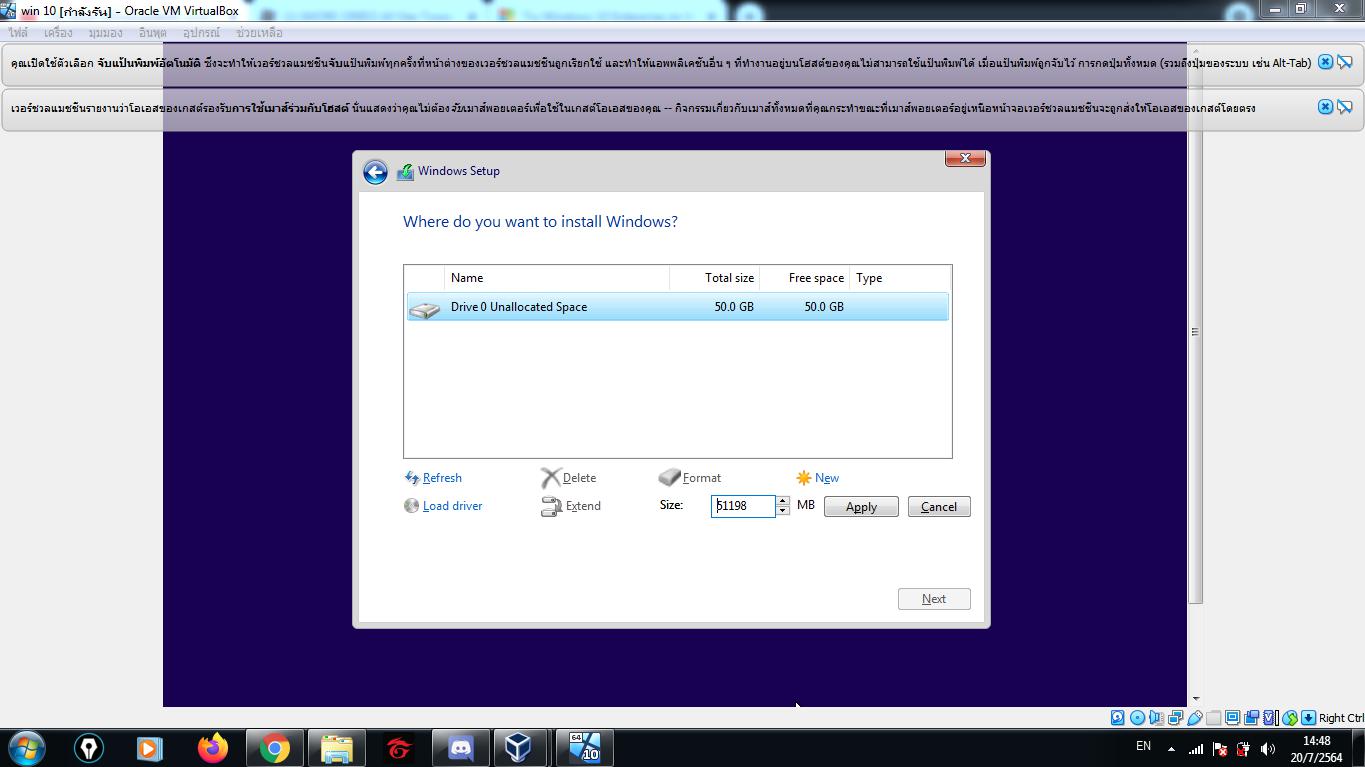Screen dimensions: 1365x767
Task: Open the อินพุต (Input) menu
Action: pos(153,32)
